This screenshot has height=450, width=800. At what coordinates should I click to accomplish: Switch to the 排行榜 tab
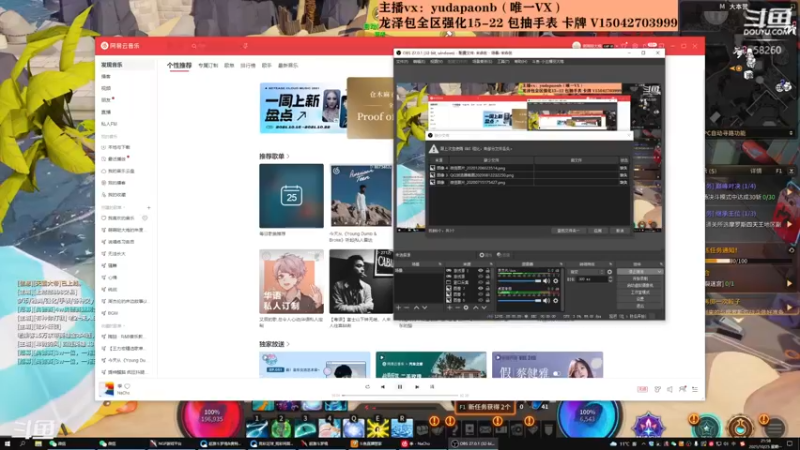coord(248,65)
